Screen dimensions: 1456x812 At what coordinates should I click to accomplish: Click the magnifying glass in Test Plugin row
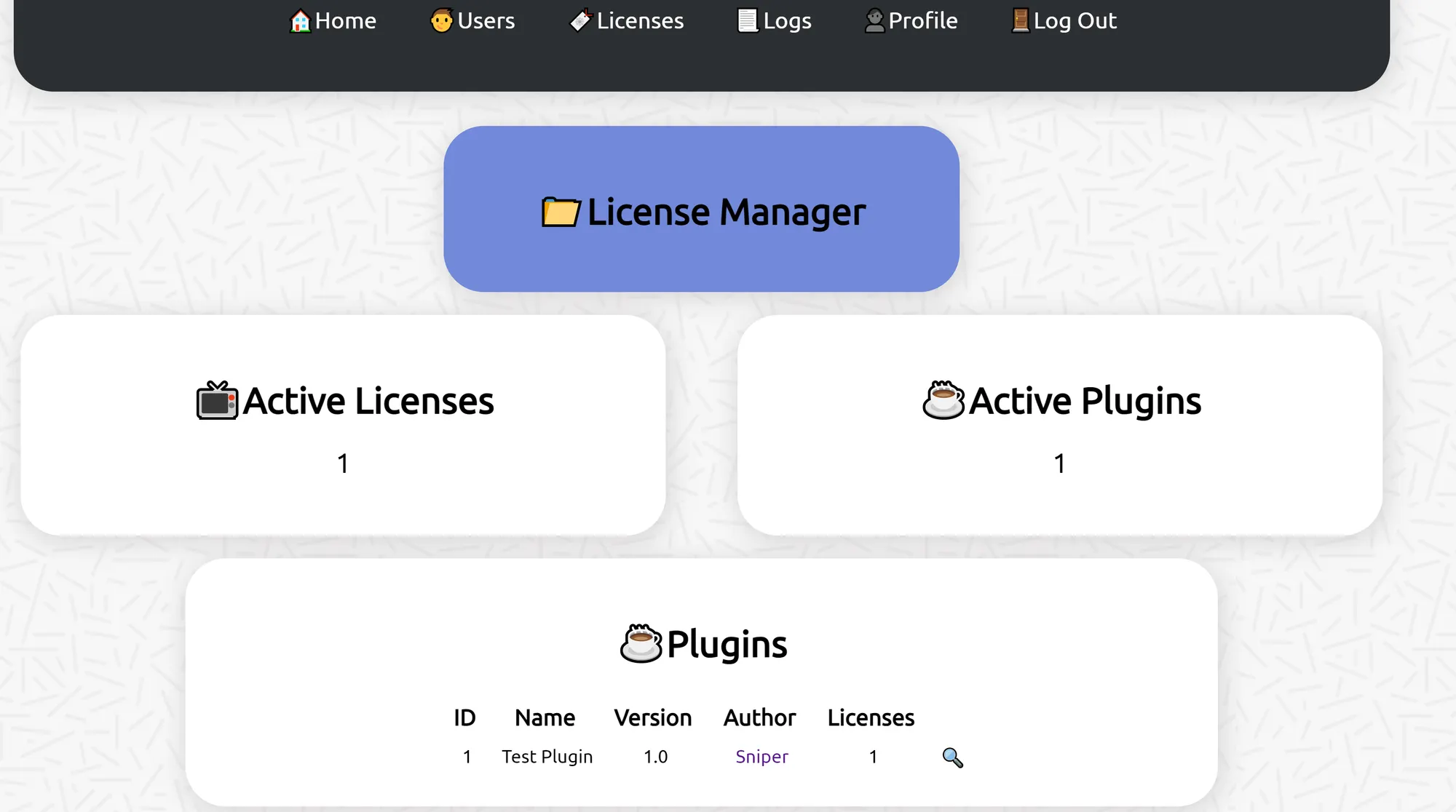tap(952, 757)
